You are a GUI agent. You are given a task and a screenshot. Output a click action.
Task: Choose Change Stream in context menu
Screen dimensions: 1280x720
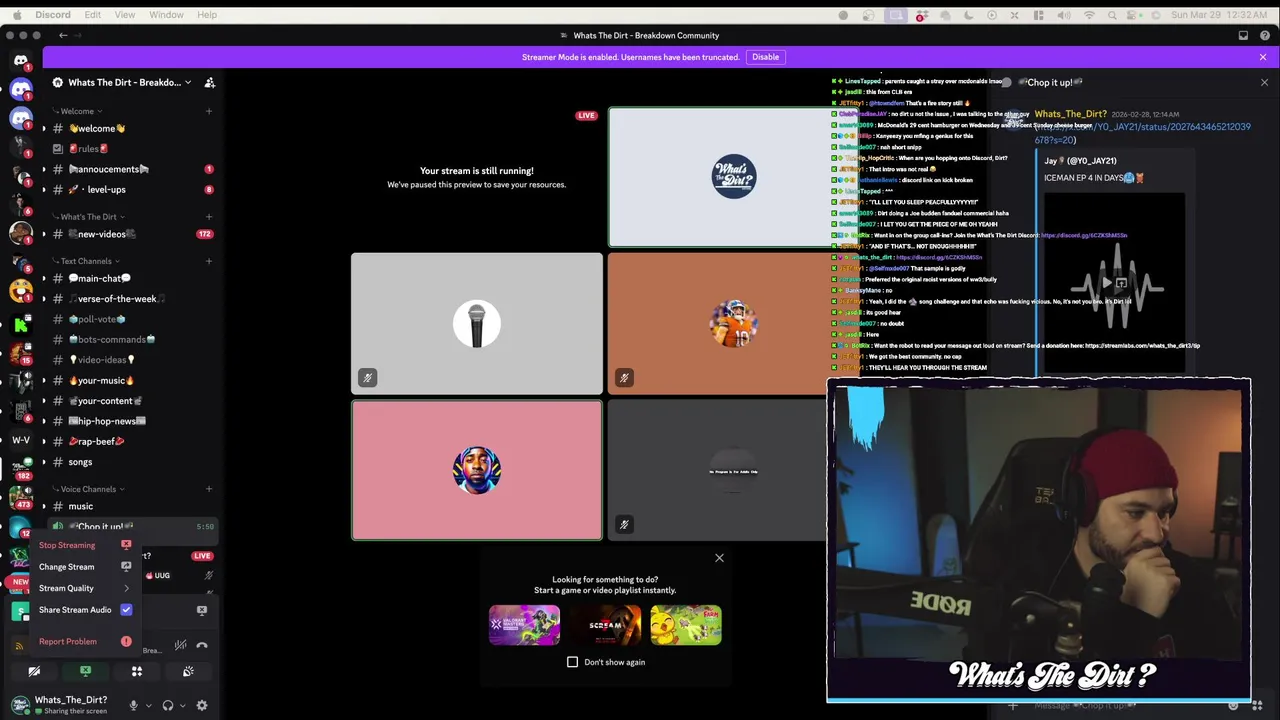[x=85, y=567]
